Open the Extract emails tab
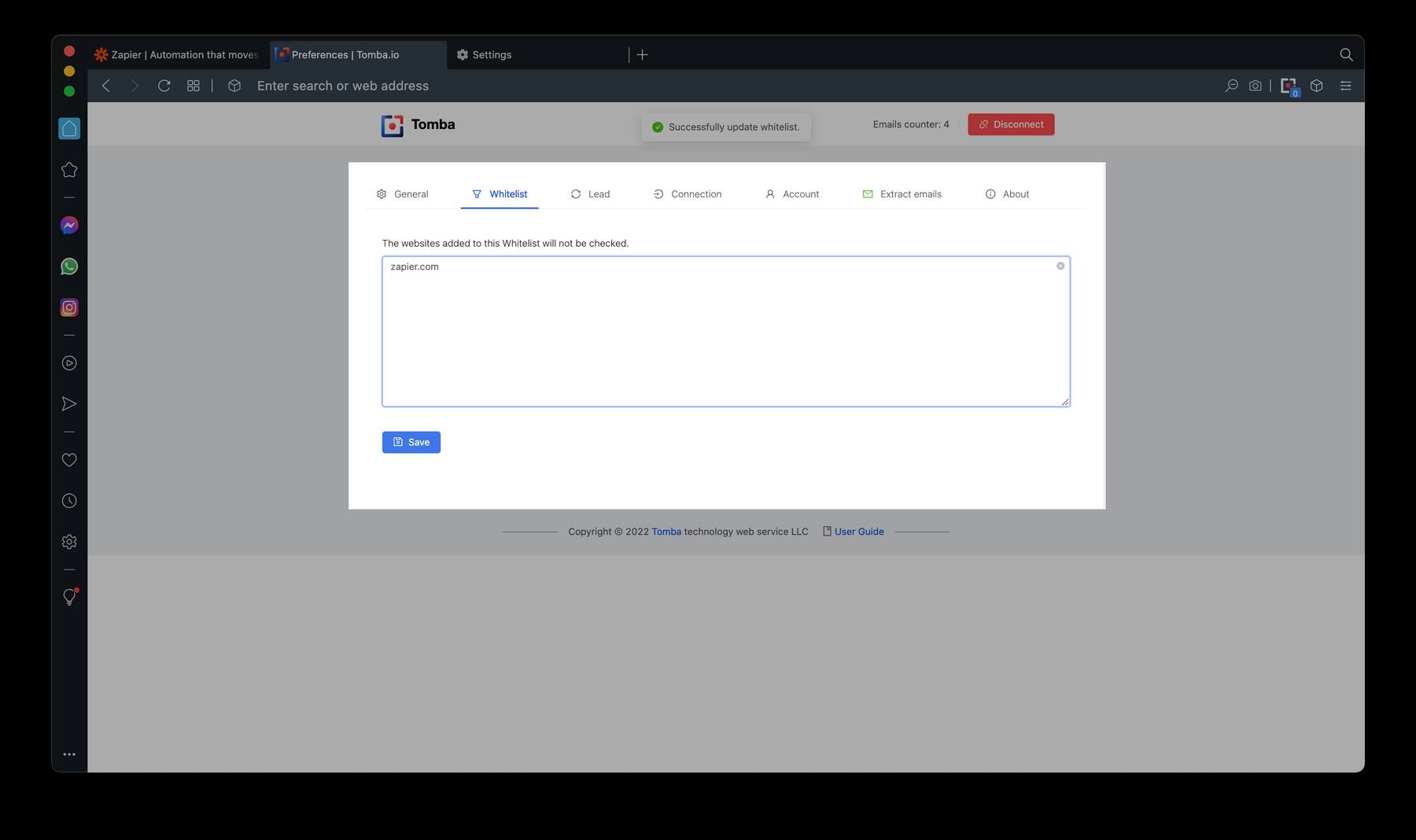The width and height of the screenshot is (1416, 840). [x=902, y=193]
